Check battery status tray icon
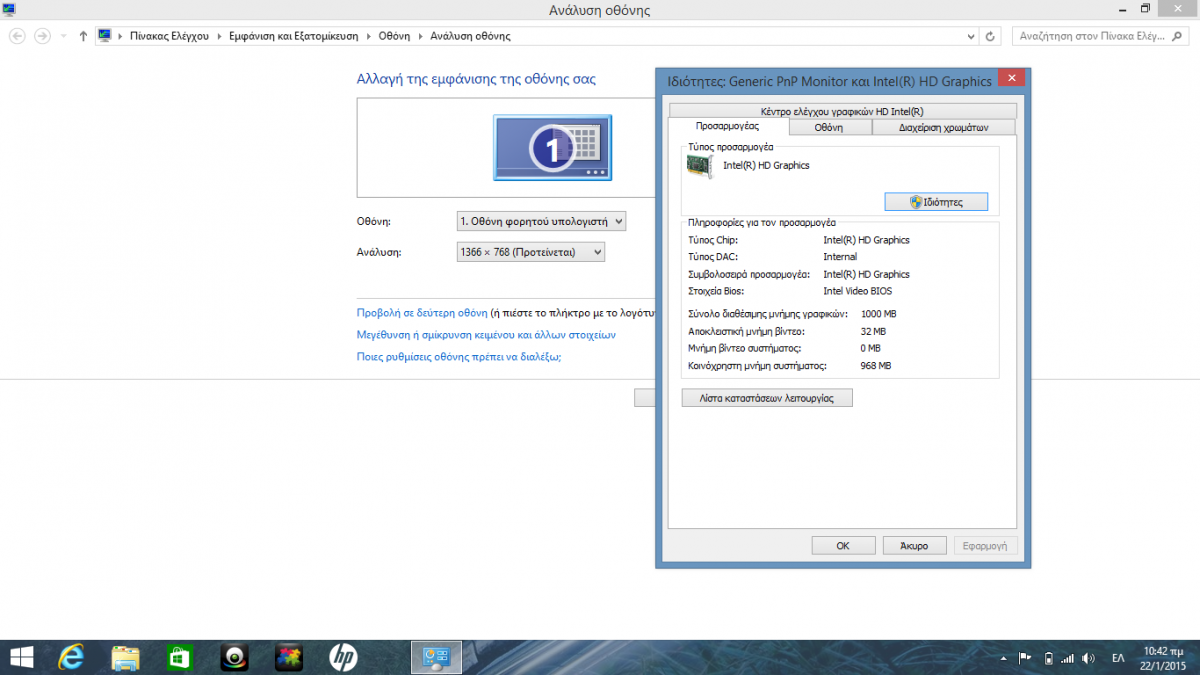 tap(1047, 658)
